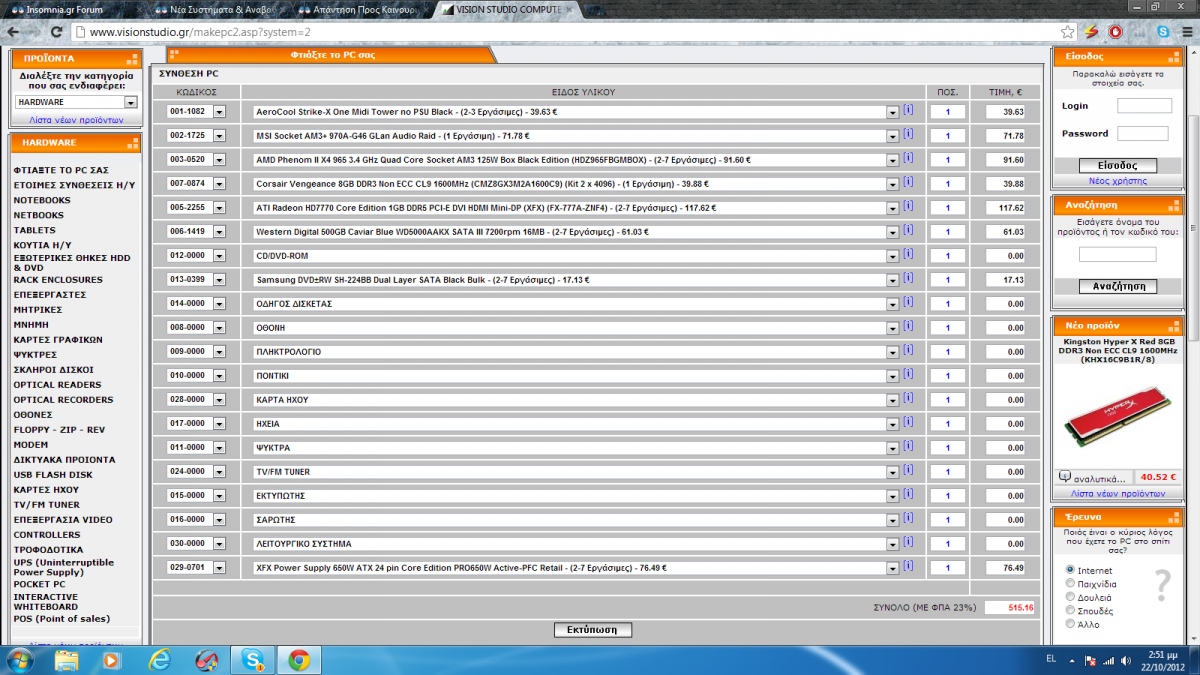Open Windows Start menu orb
Screen dimensions: 1200x675
click(20, 659)
